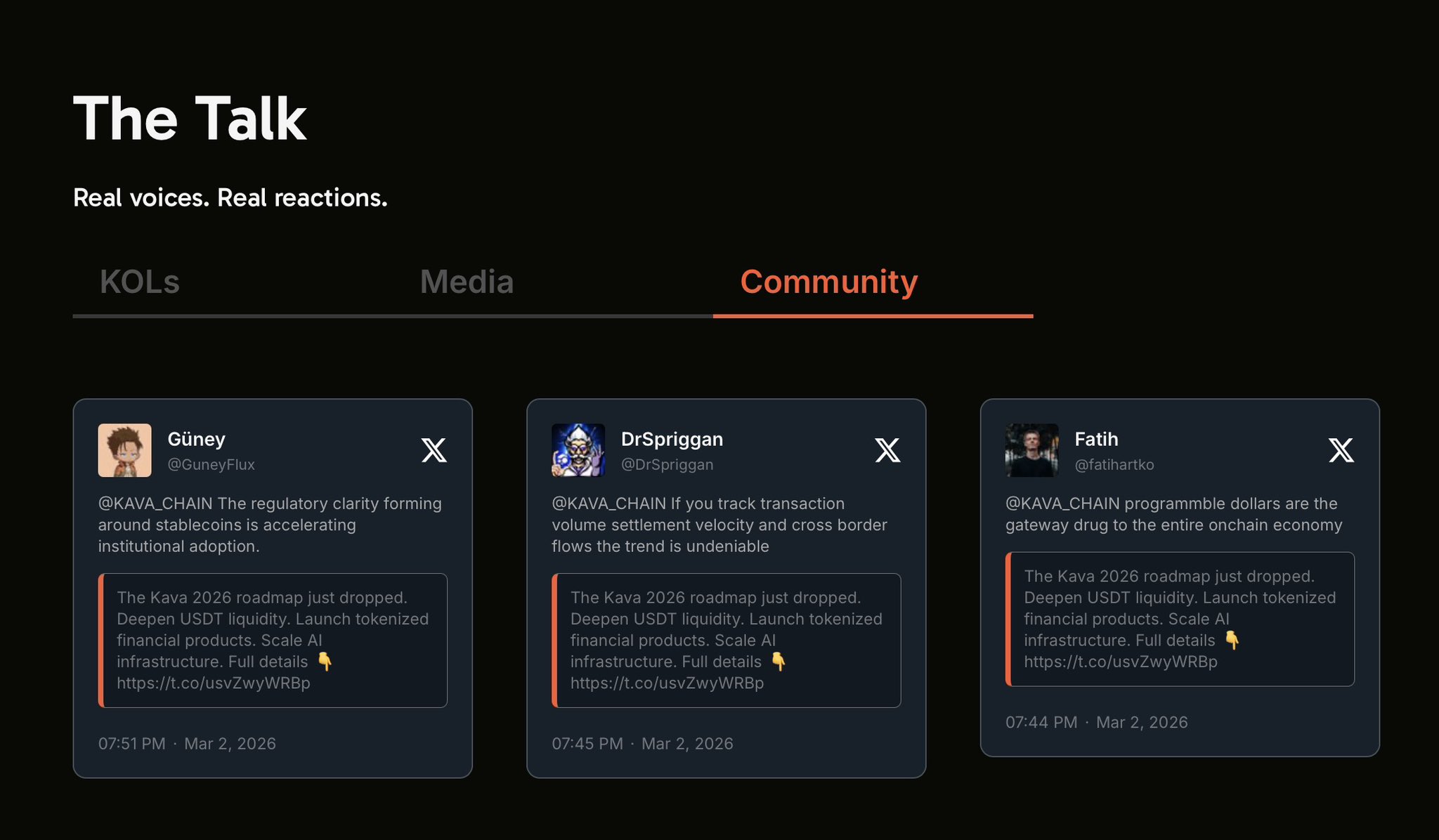The height and width of the screenshot is (840, 1439).
Task: Click the t.co link in Fatih's quoted post
Action: (1121, 662)
